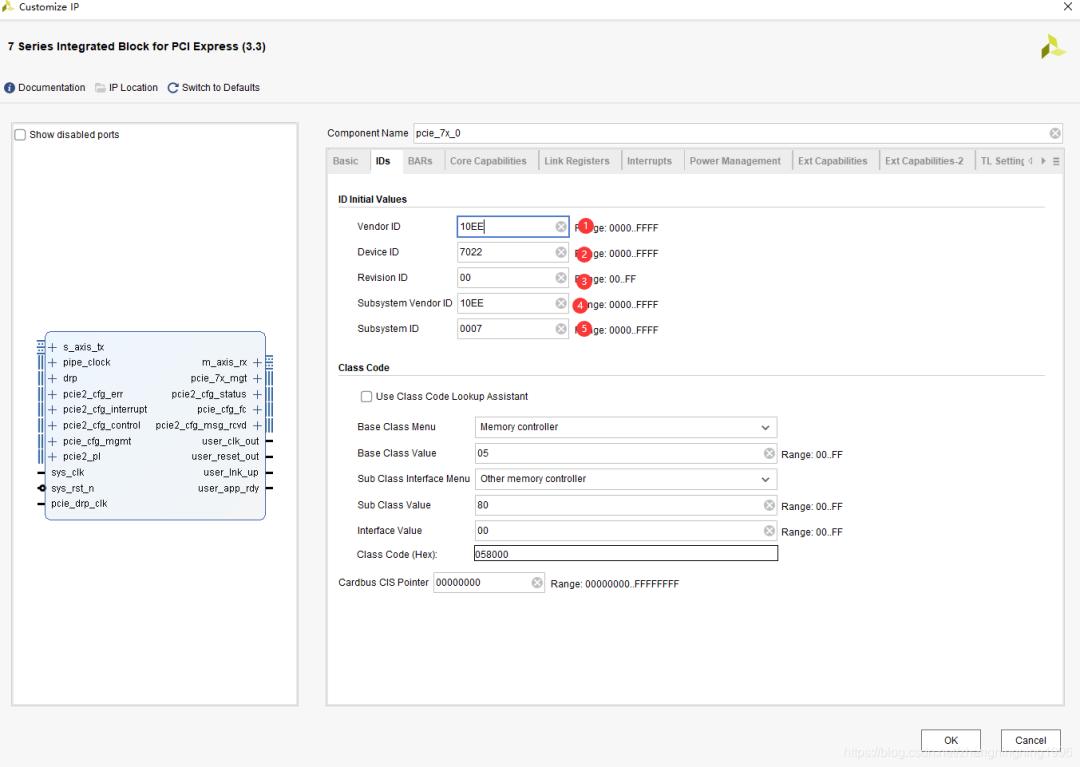This screenshot has width=1080, height=767.
Task: Check Use Class Code Lookup Assistant
Action: click(366, 397)
